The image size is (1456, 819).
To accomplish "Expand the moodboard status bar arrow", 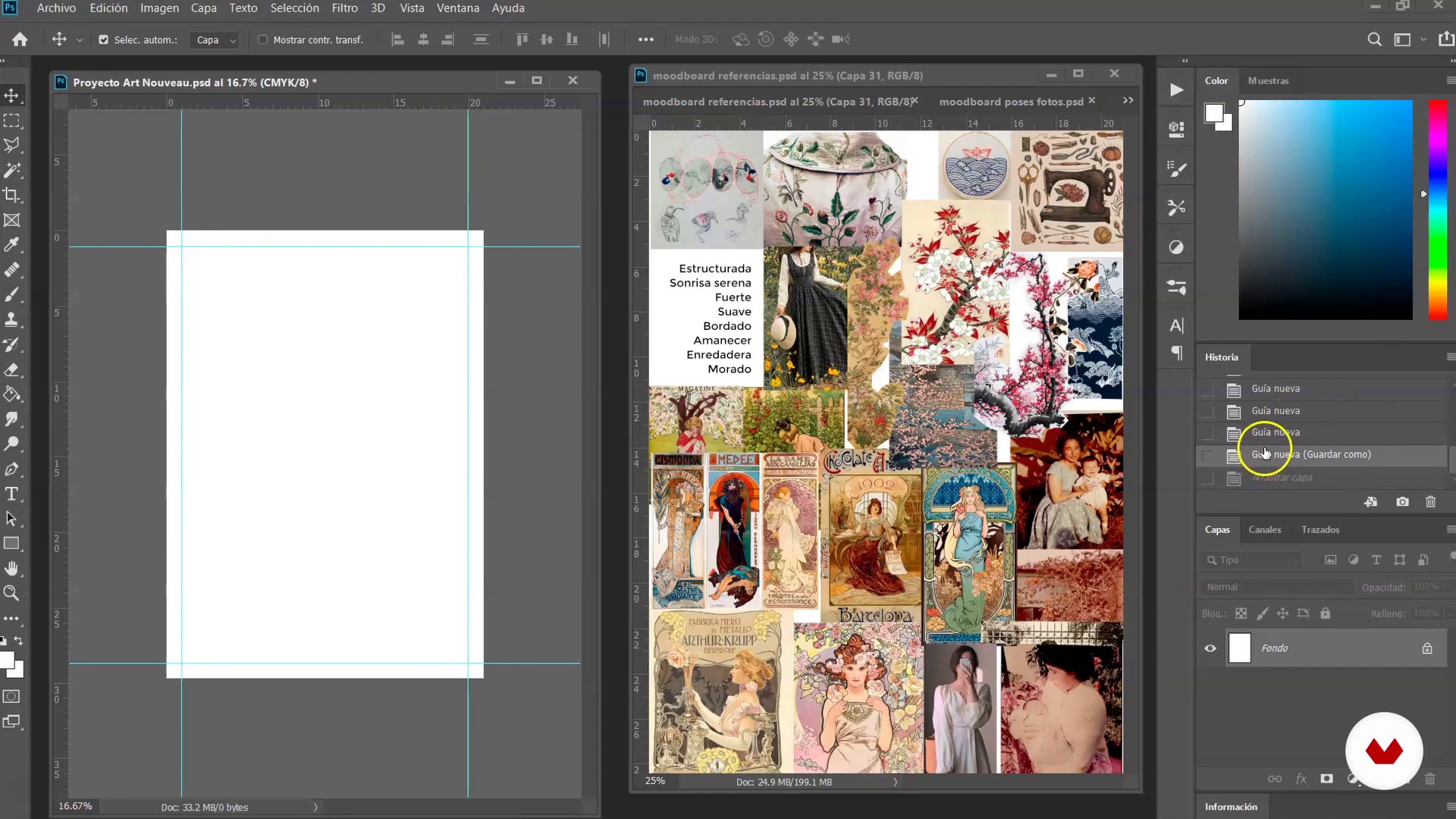I will click(895, 782).
